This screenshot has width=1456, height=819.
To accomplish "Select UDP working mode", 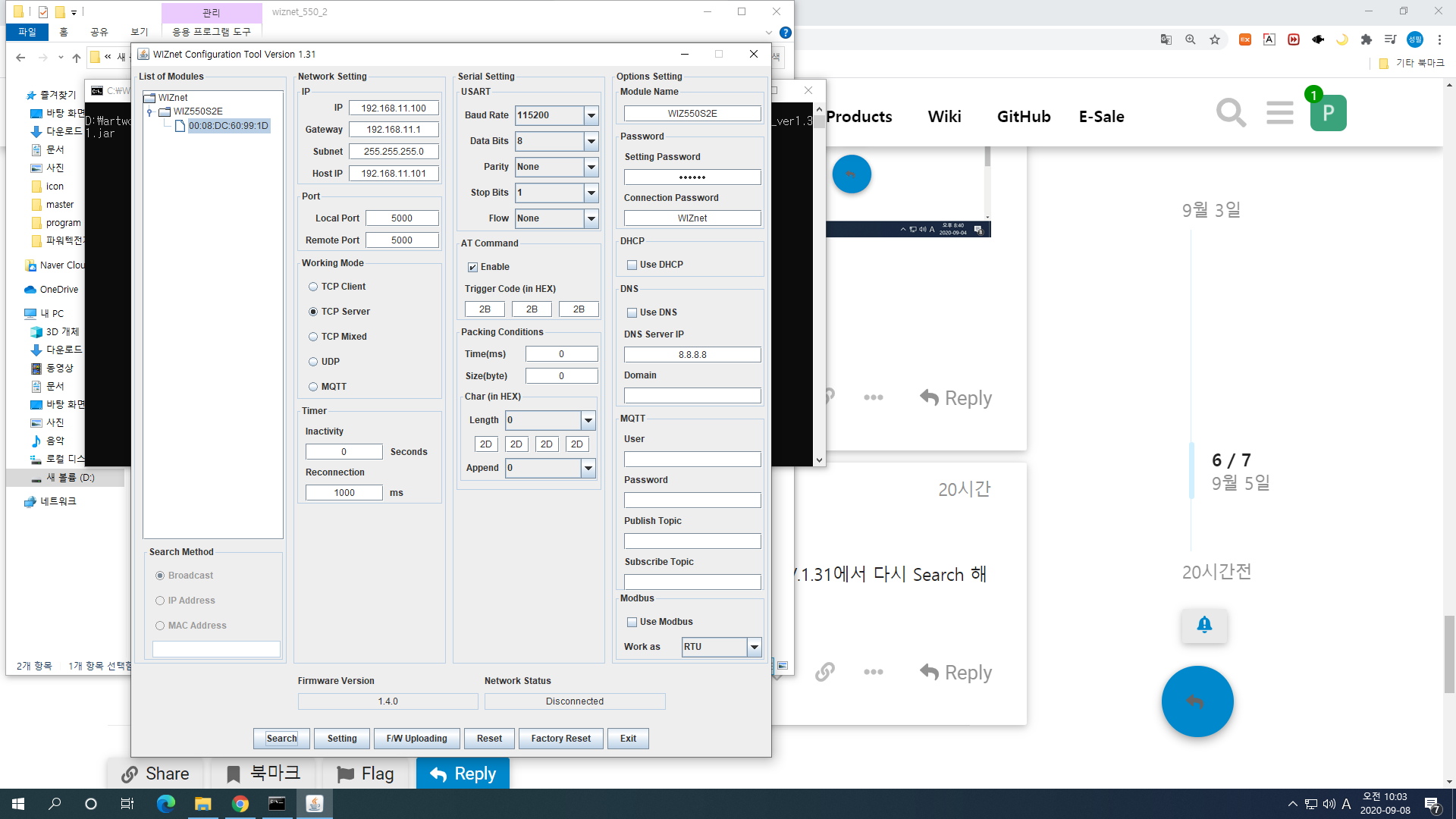I will point(313,362).
